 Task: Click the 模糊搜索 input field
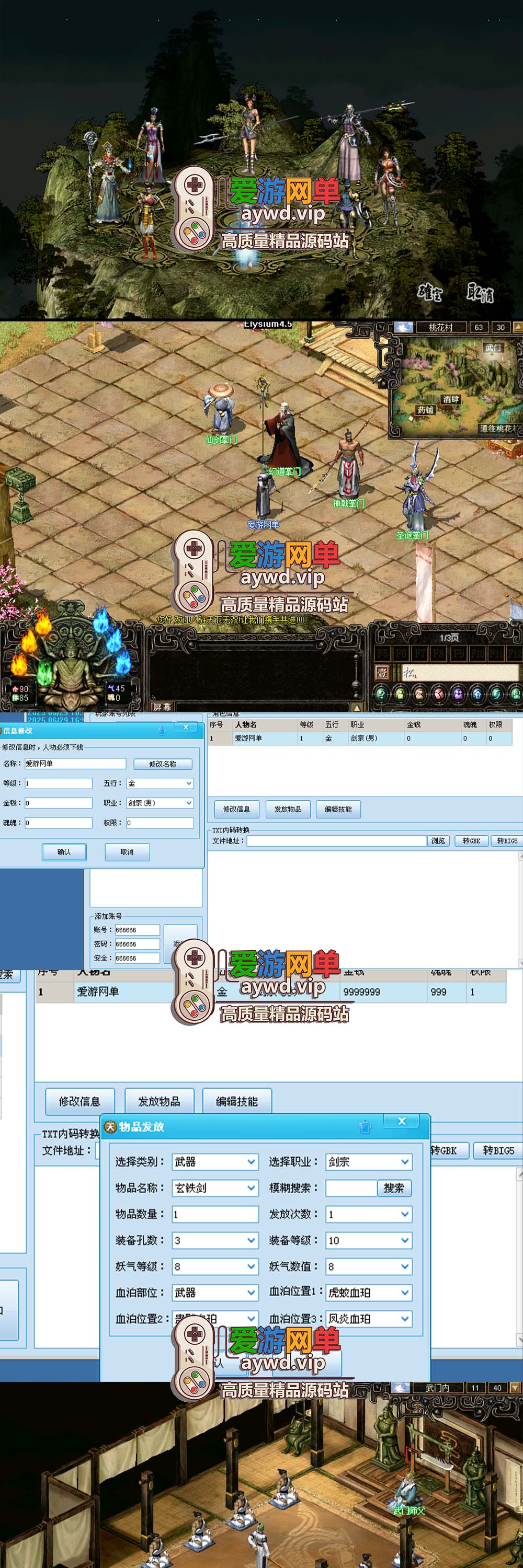[x=351, y=1188]
